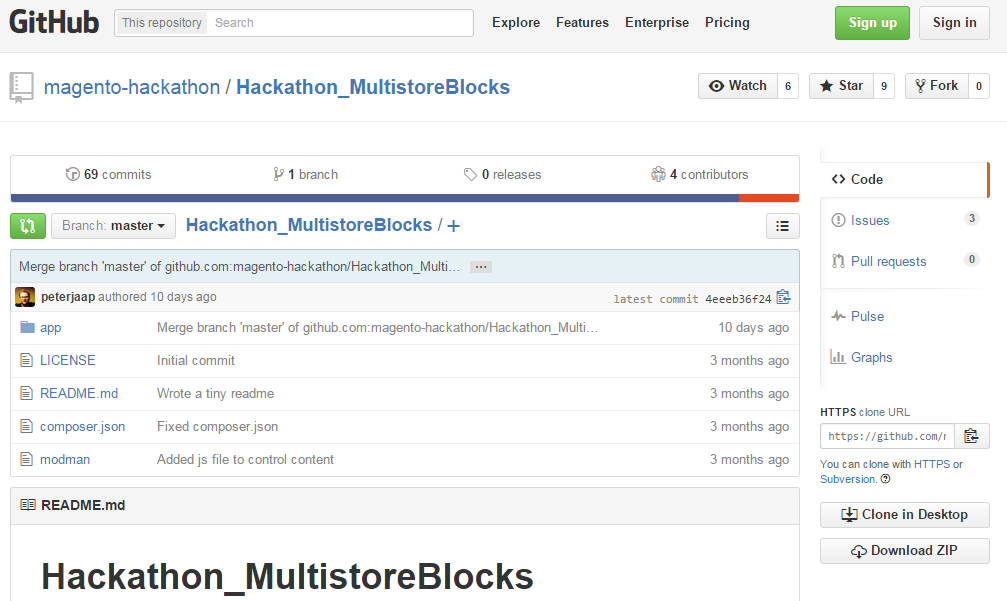Switch clone protocol via HTTPS link
The image size is (1007, 601).
click(x=932, y=464)
